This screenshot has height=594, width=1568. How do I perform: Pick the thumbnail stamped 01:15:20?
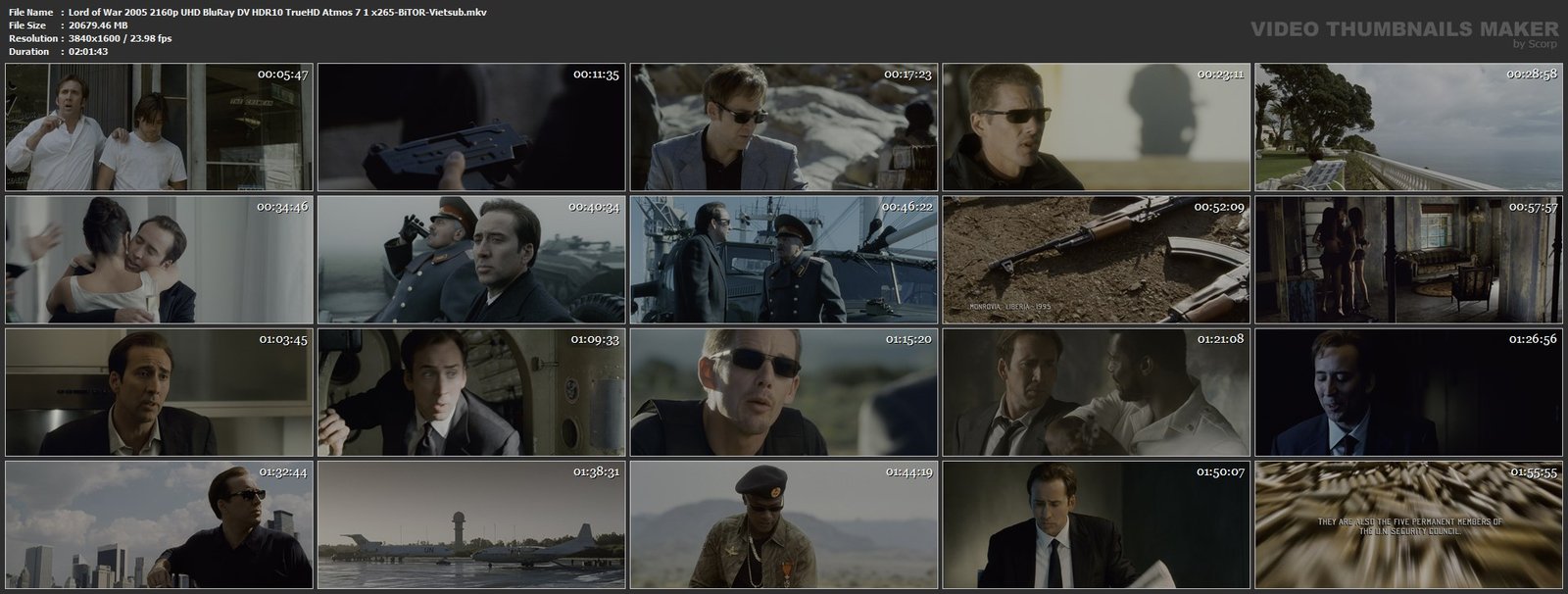784,392
